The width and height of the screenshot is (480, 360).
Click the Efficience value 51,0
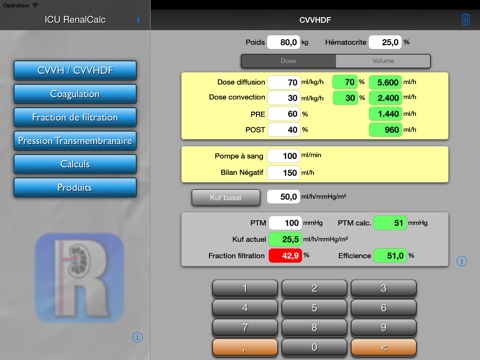390,256
